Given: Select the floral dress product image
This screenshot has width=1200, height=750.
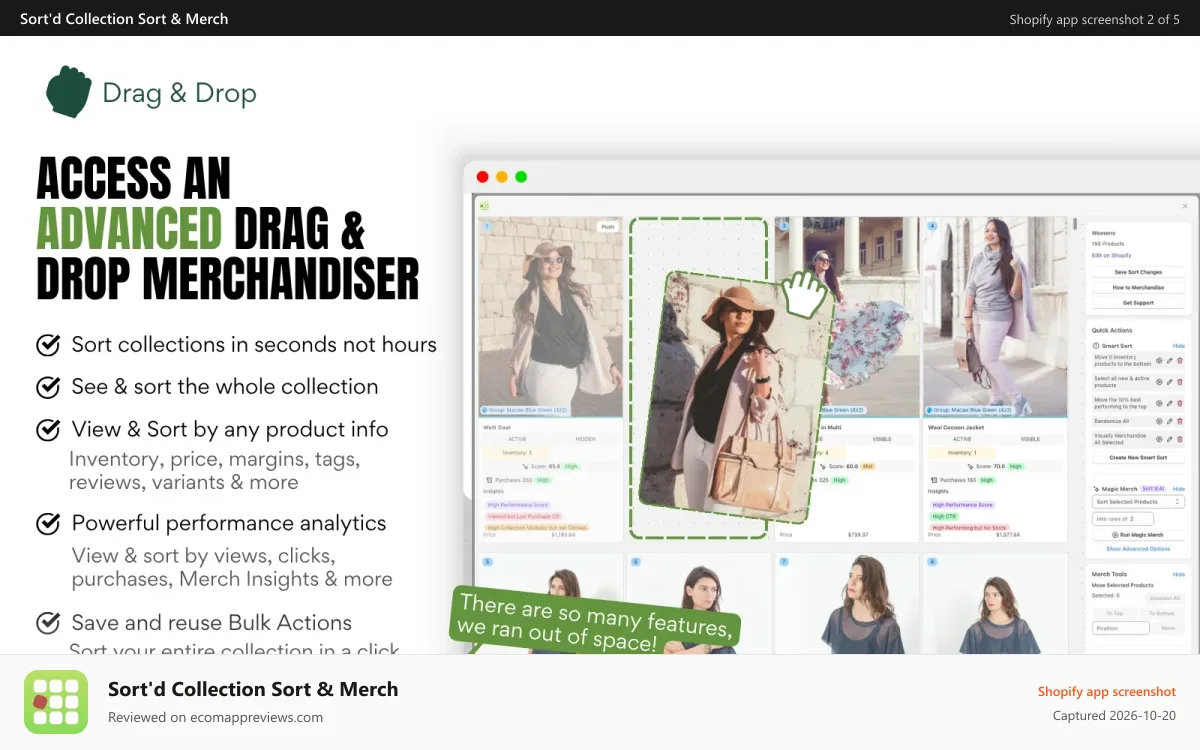Looking at the screenshot, I should [x=846, y=317].
